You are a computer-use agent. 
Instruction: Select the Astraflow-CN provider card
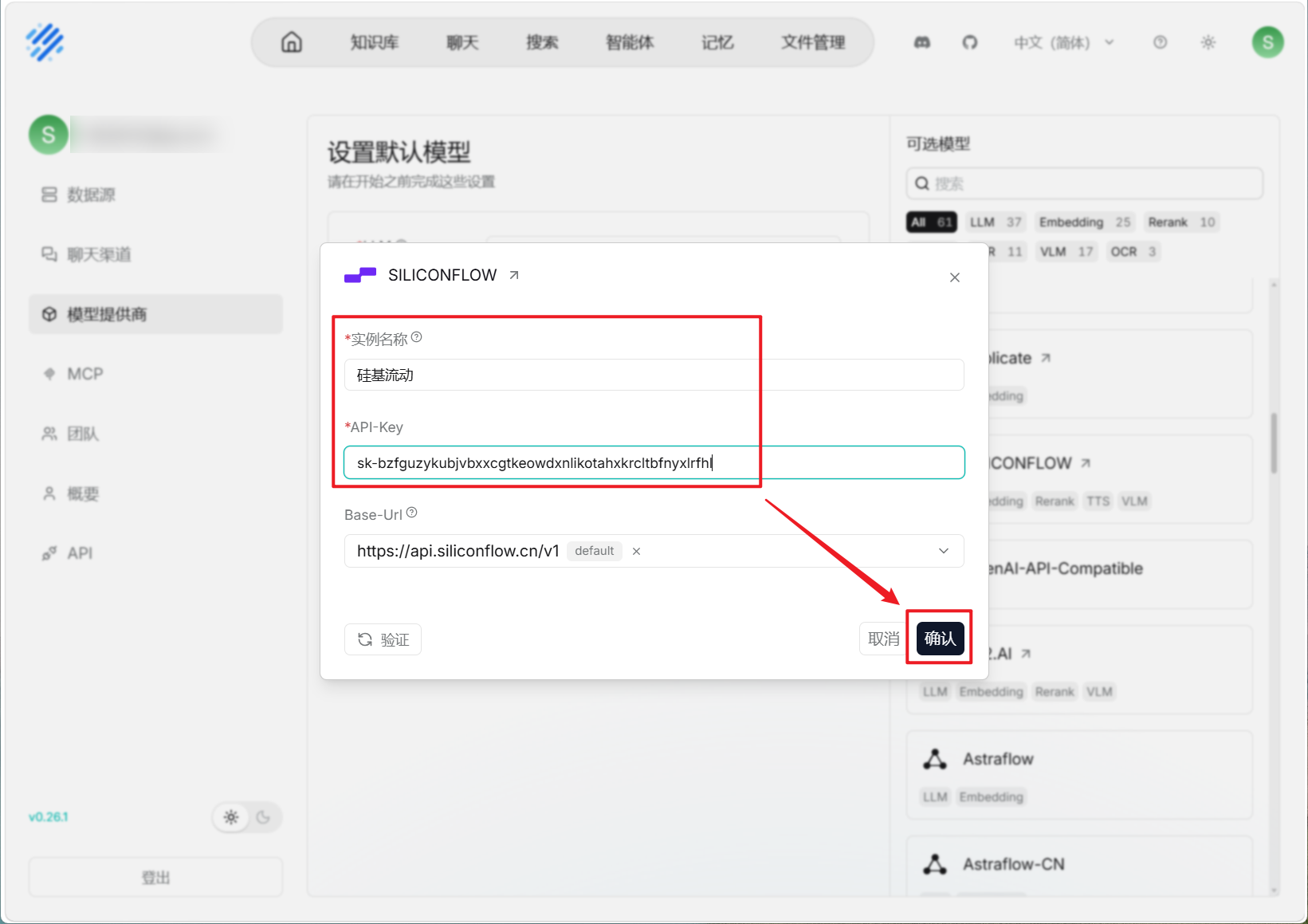click(x=1079, y=867)
